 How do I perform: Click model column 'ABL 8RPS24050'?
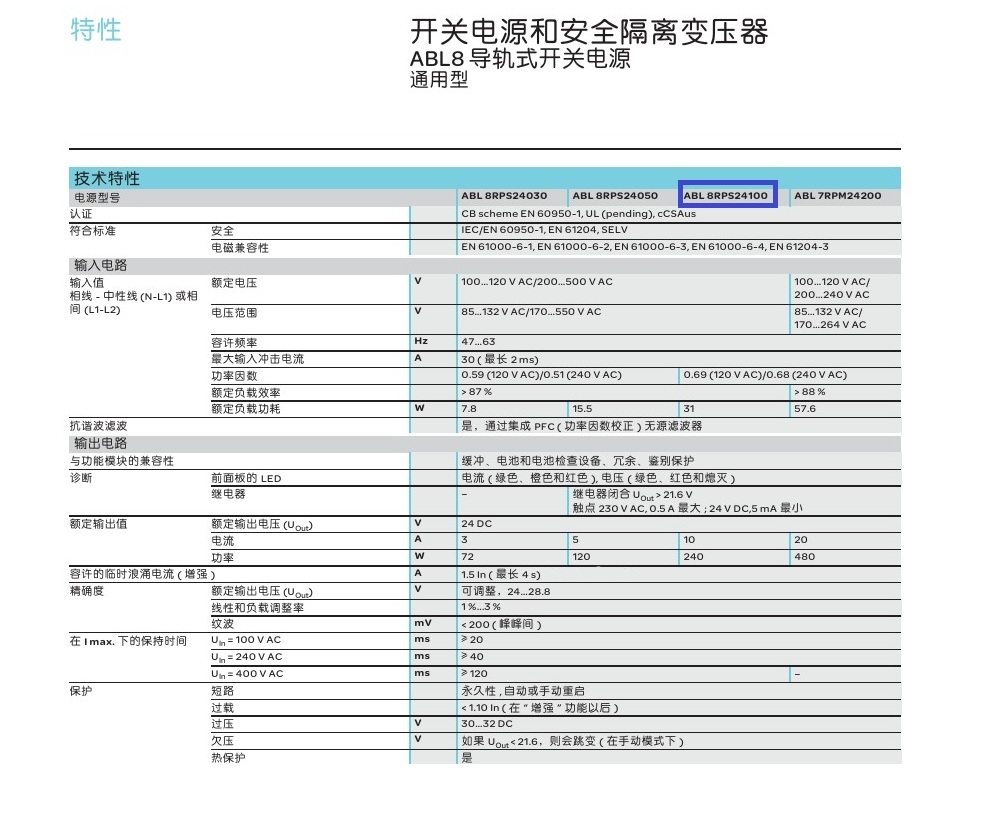[615, 196]
